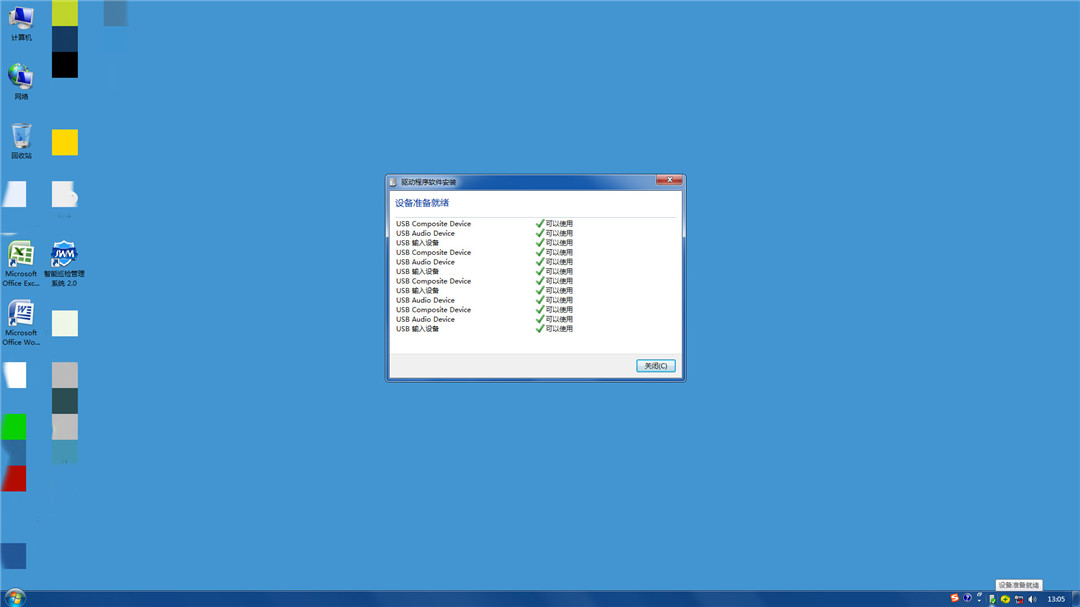This screenshot has width=1080, height=607.
Task: Expand hidden tray icons arrow
Action: [980, 599]
